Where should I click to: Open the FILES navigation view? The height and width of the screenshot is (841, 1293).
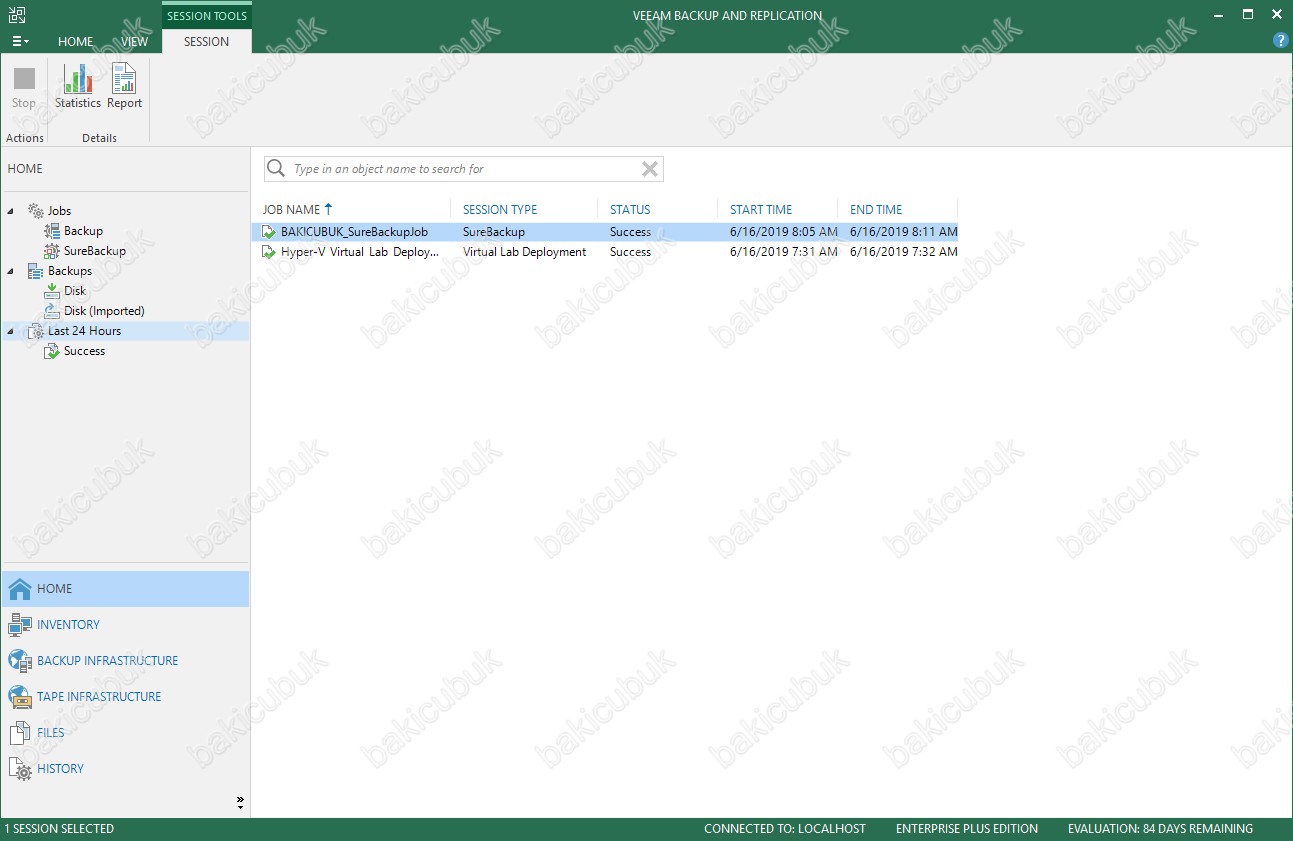(x=125, y=733)
